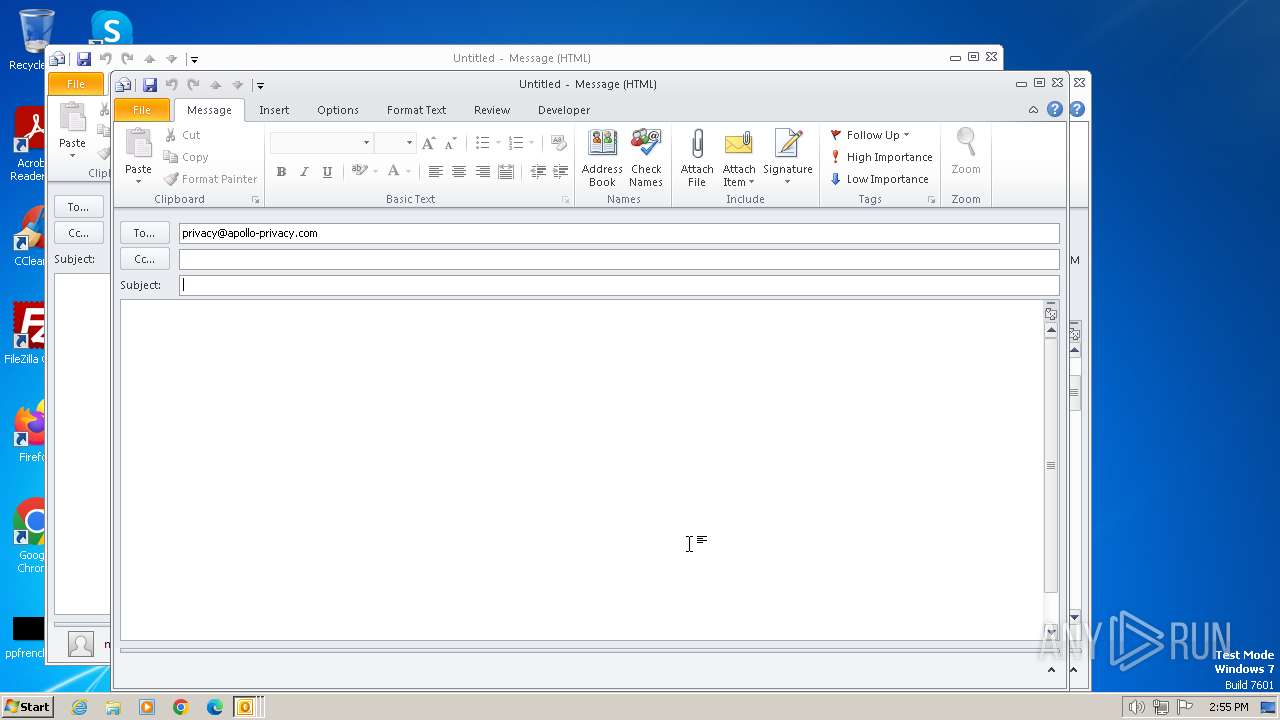Switch to the Developer tab

pos(564,110)
